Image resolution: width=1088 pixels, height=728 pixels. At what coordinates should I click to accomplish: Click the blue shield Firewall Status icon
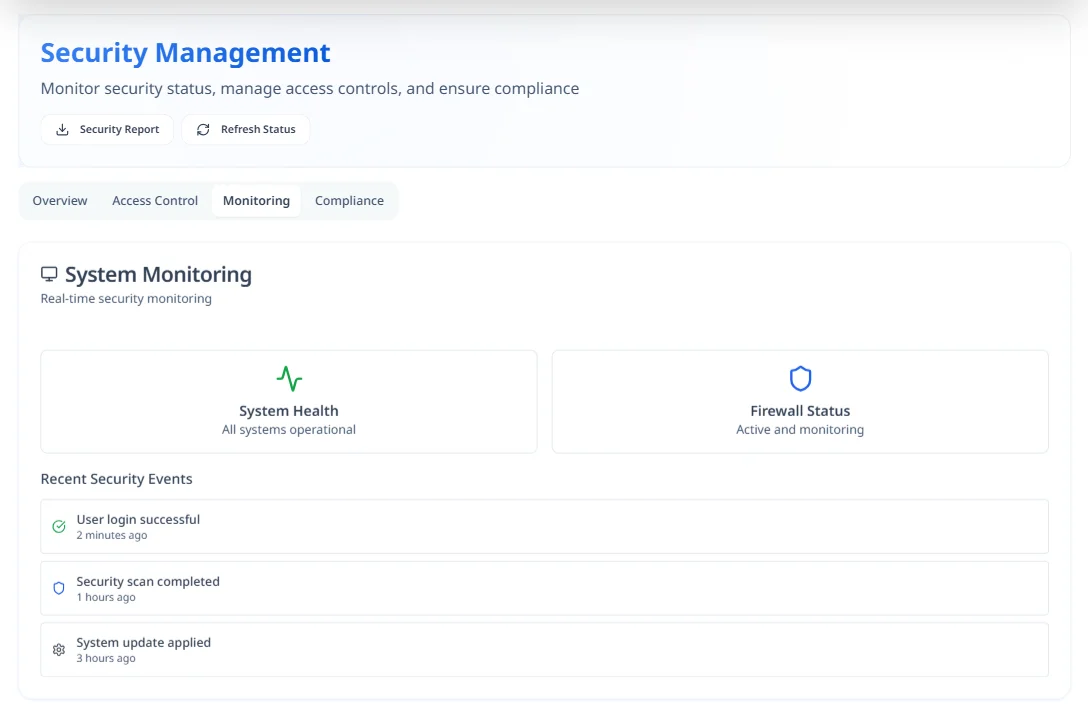(x=800, y=379)
